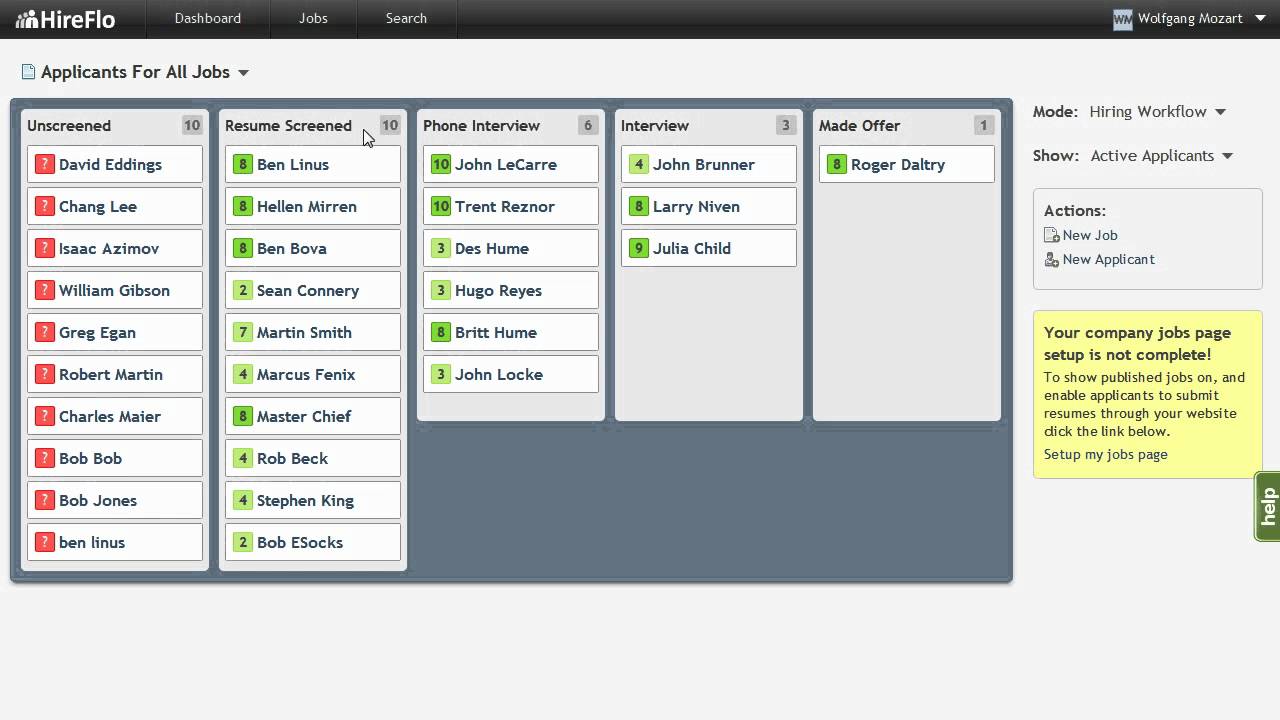Go to the Dashboard tab
This screenshot has height=720, width=1280.
(207, 19)
